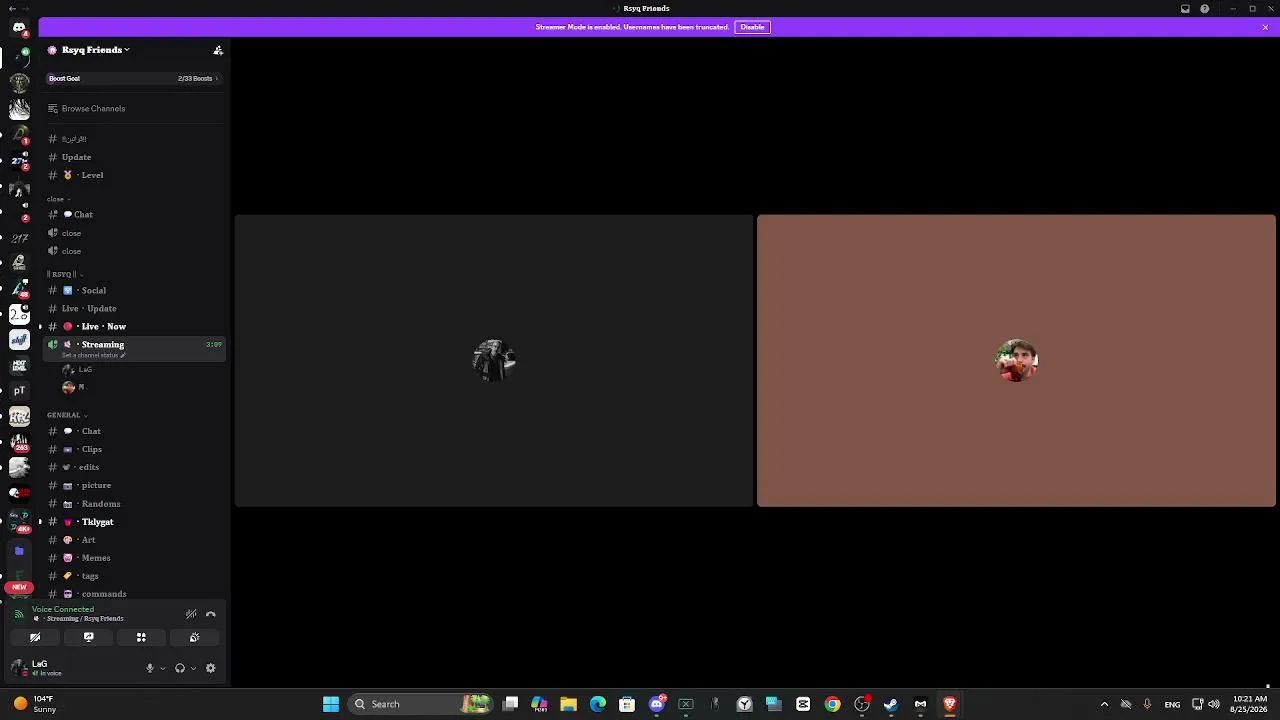Collapse the 'close' channel category
The width and height of the screenshot is (1280, 720).
coord(59,199)
